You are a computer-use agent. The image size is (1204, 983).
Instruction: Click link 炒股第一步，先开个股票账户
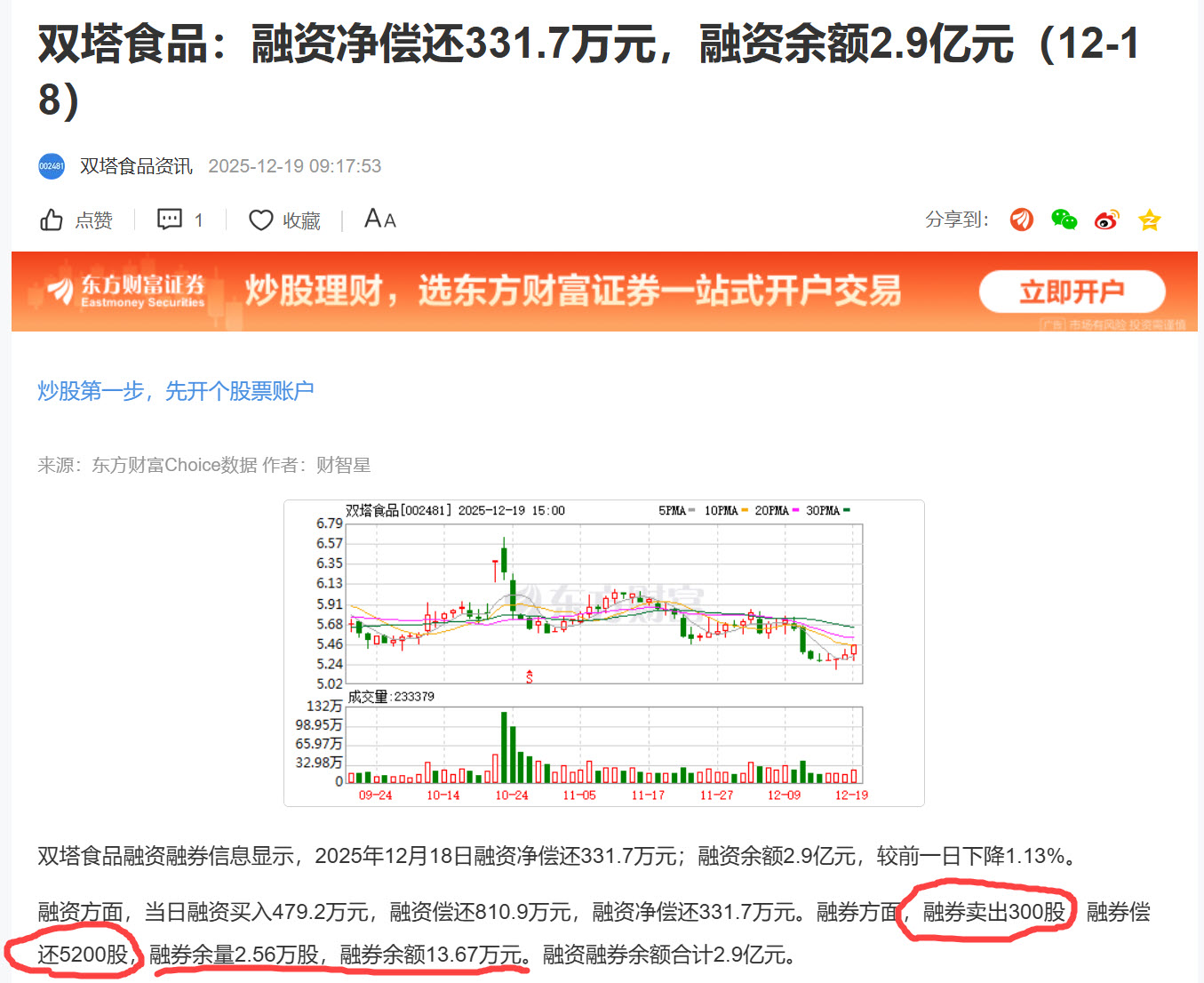pyautogui.click(x=176, y=391)
